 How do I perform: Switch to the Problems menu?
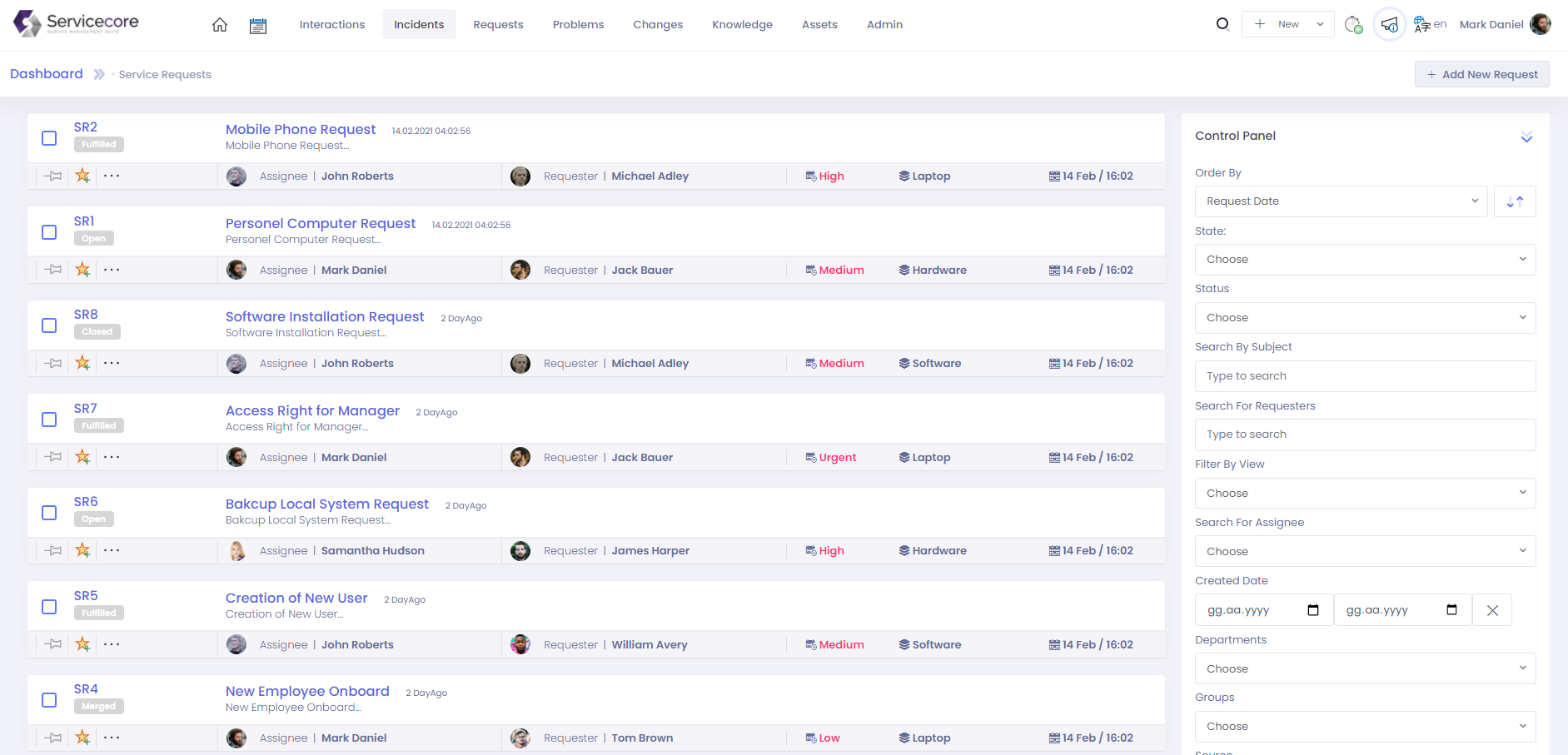[x=578, y=25]
